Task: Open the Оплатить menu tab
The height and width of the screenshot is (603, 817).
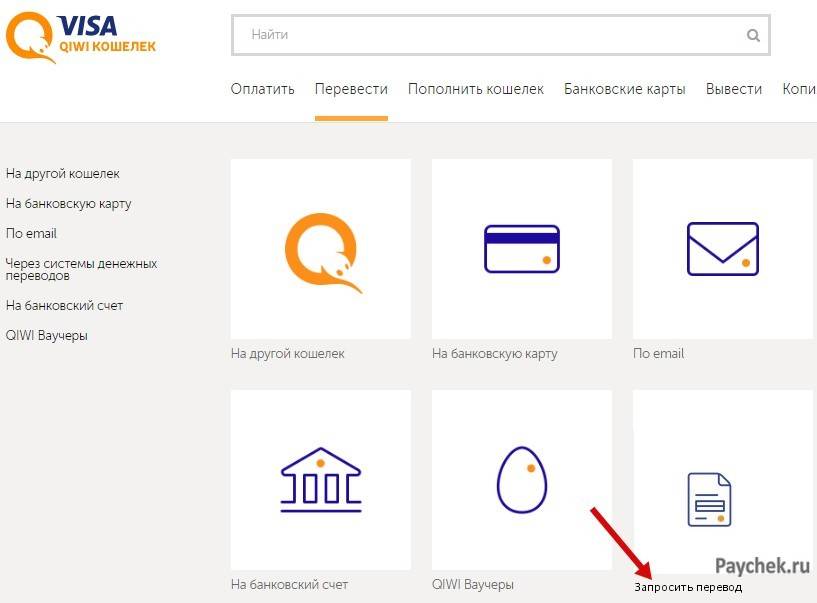Action: point(262,89)
